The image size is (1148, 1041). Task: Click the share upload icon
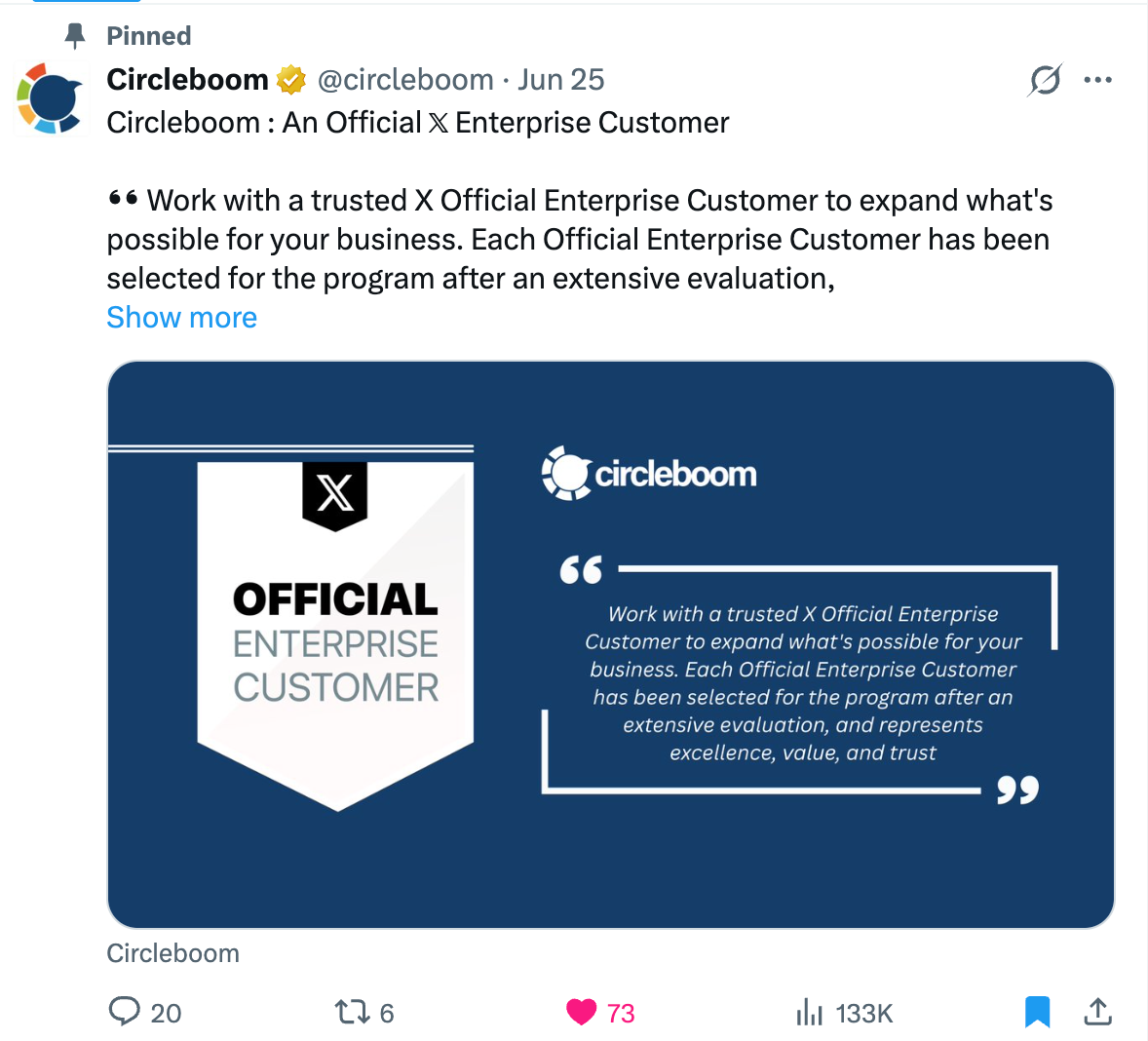pos(1097,1012)
